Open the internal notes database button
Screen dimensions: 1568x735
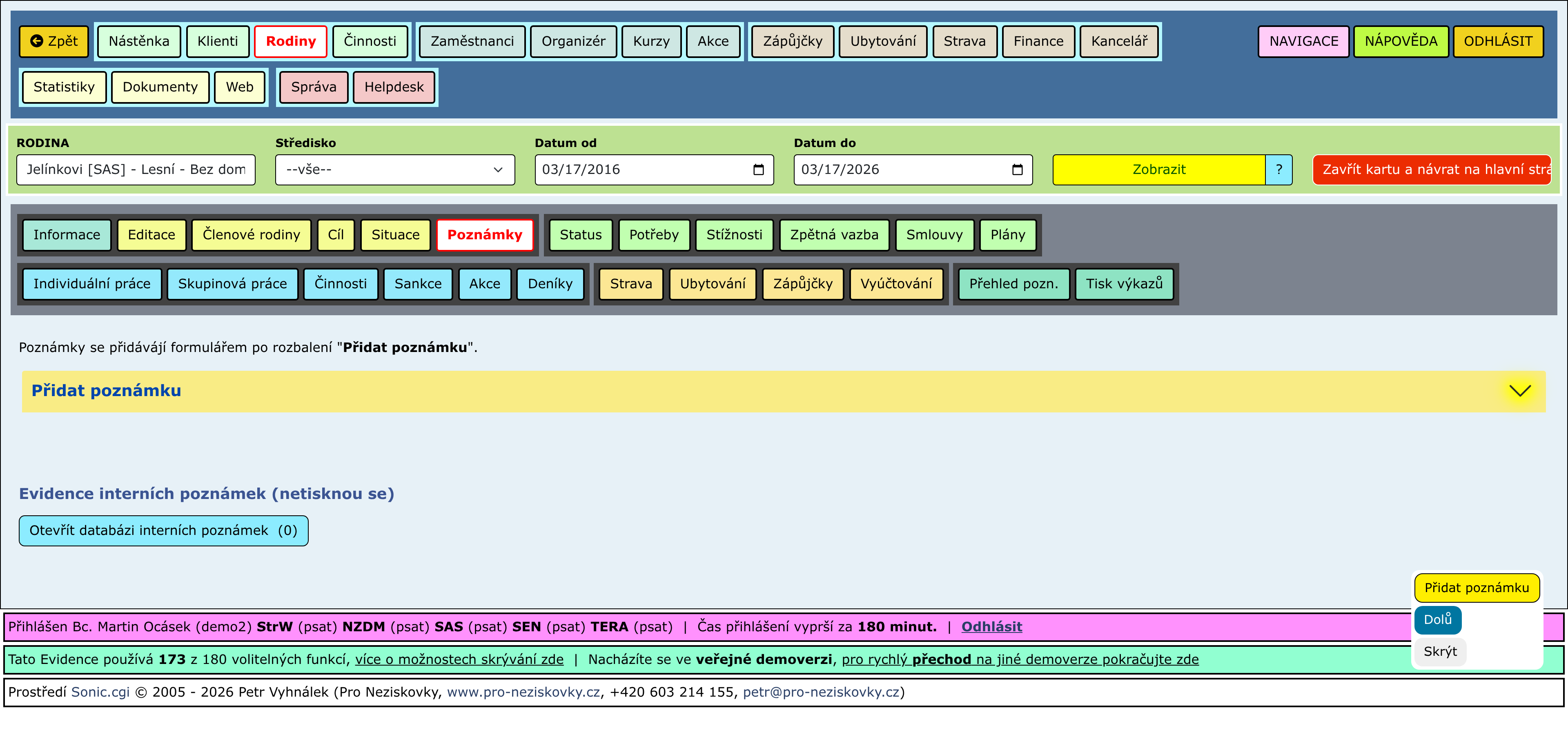point(163,530)
